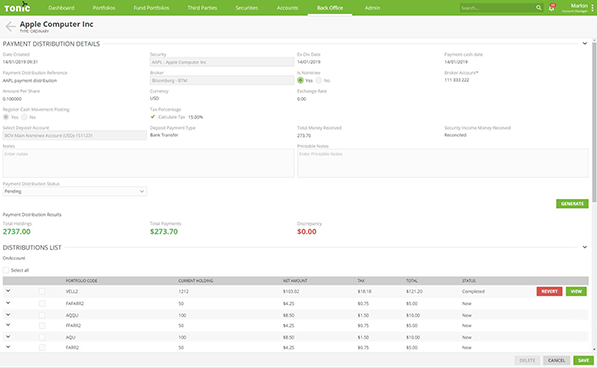
Task: Open the notifications bell icon
Action: pos(551,8)
